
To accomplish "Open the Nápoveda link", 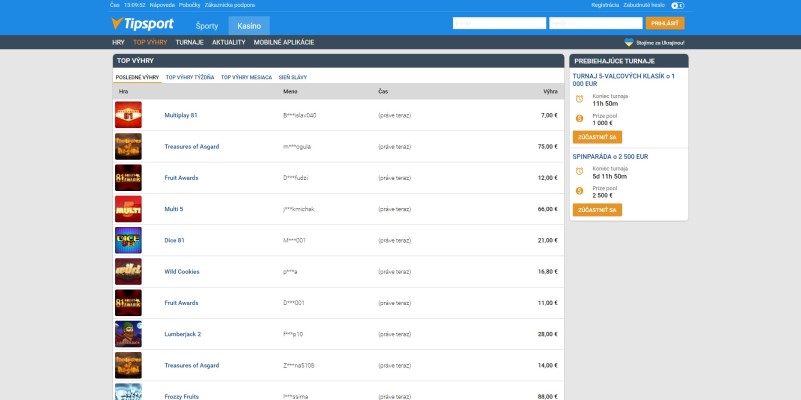I will pos(162,5).
